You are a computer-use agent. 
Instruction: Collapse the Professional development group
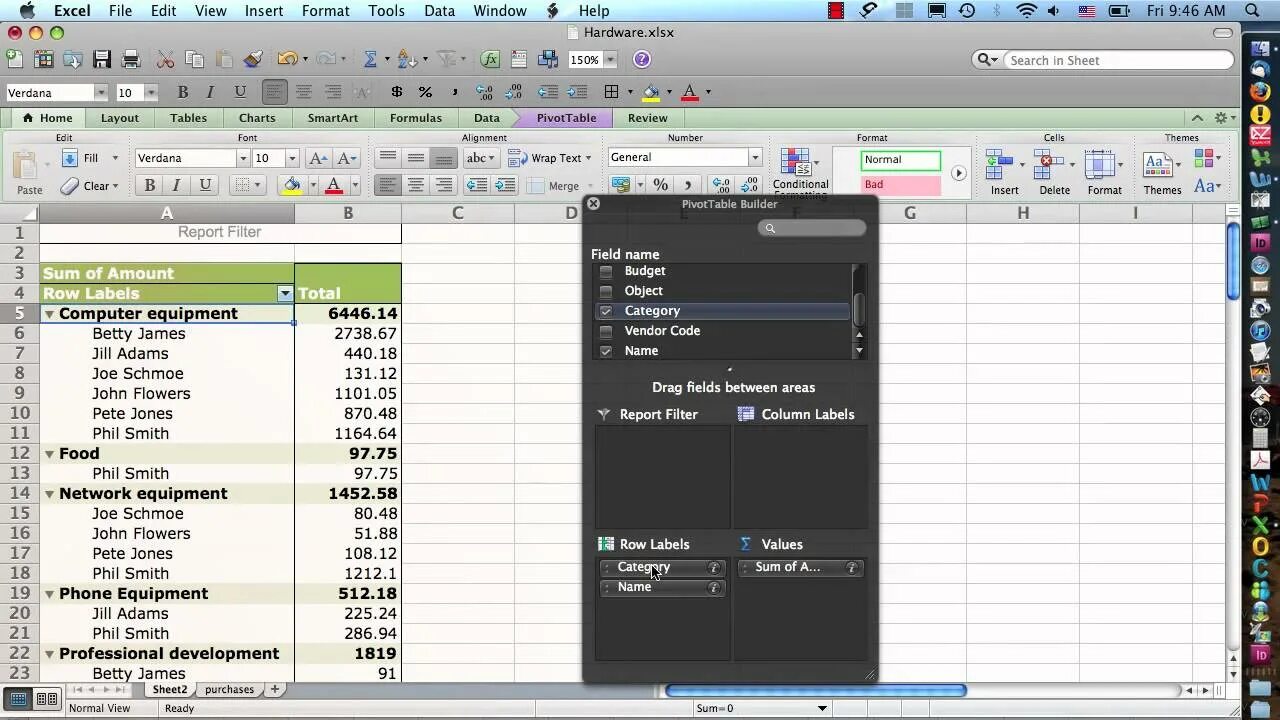point(49,654)
